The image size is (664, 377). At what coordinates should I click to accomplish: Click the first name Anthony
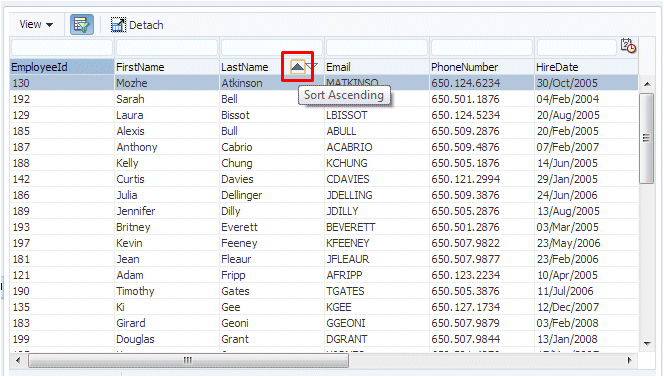(137, 147)
